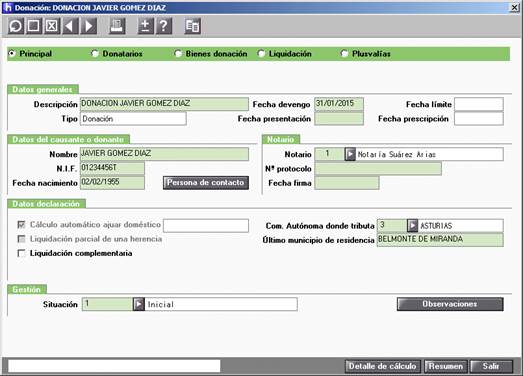Click Detalle de cálculo button
Screen dimensions: 523x376
(383, 366)
